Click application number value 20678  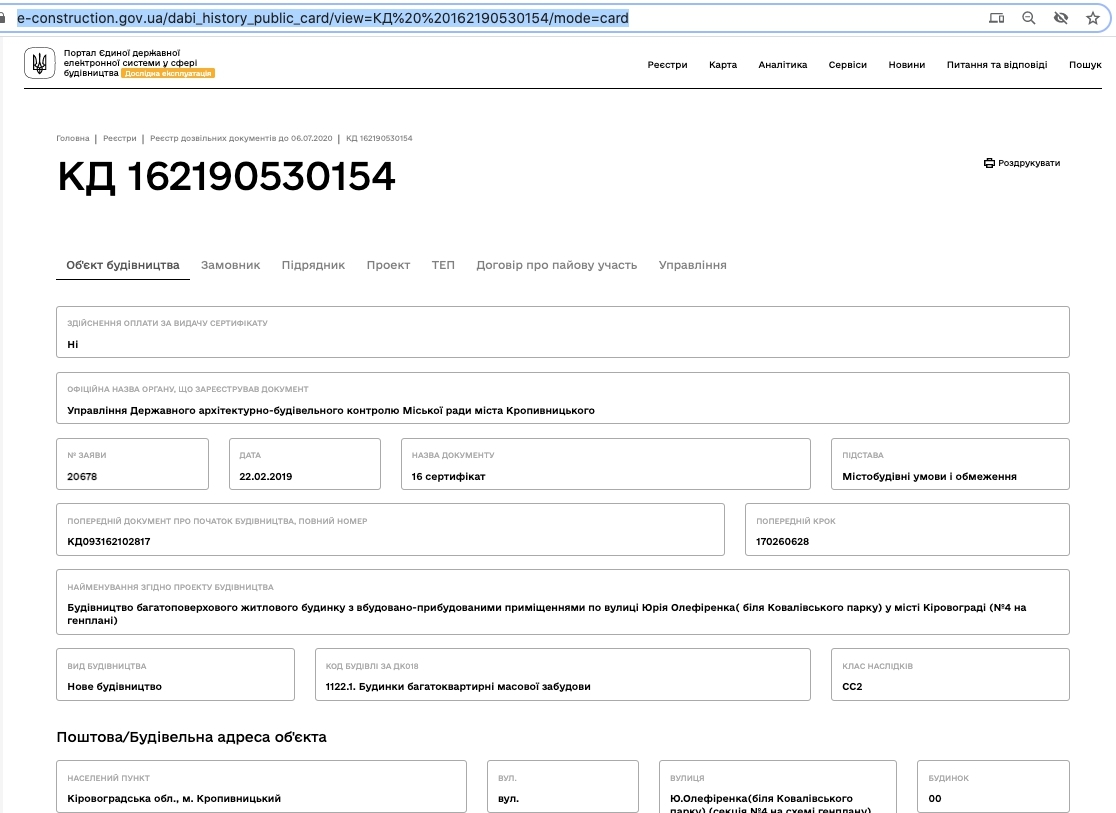coord(82,477)
